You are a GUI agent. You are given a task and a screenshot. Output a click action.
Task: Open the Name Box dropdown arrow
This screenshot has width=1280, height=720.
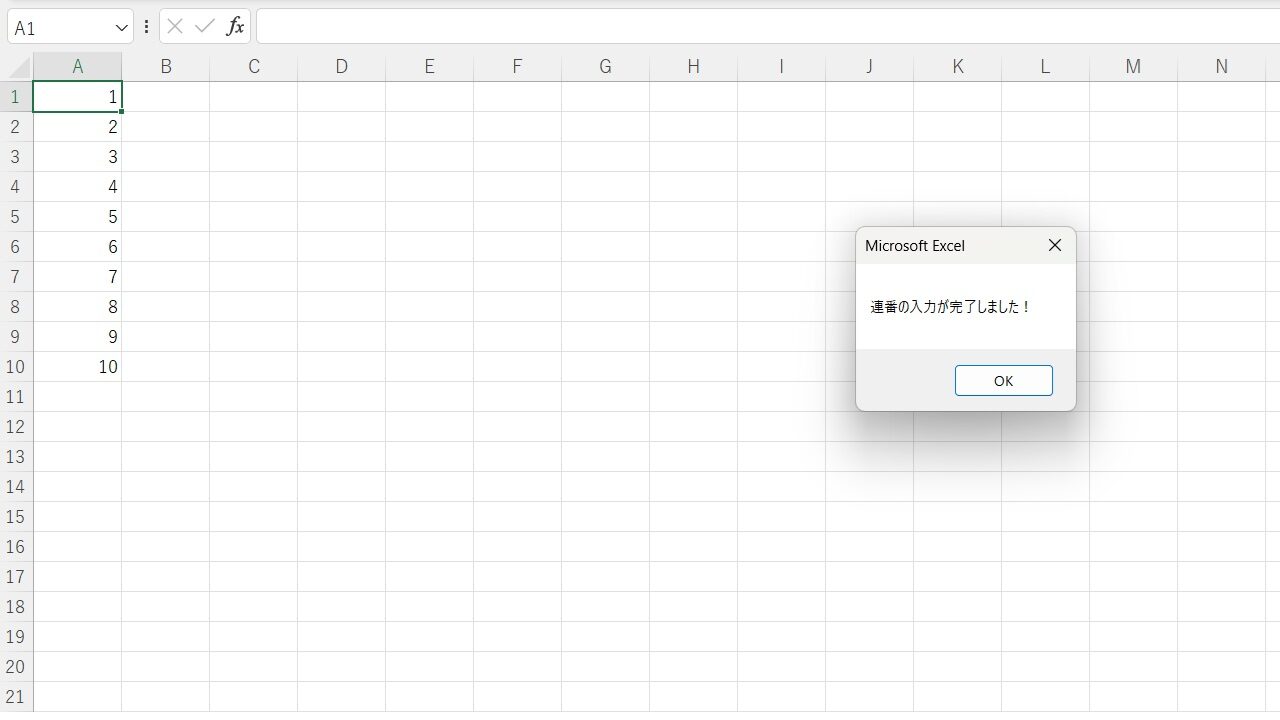[122, 28]
